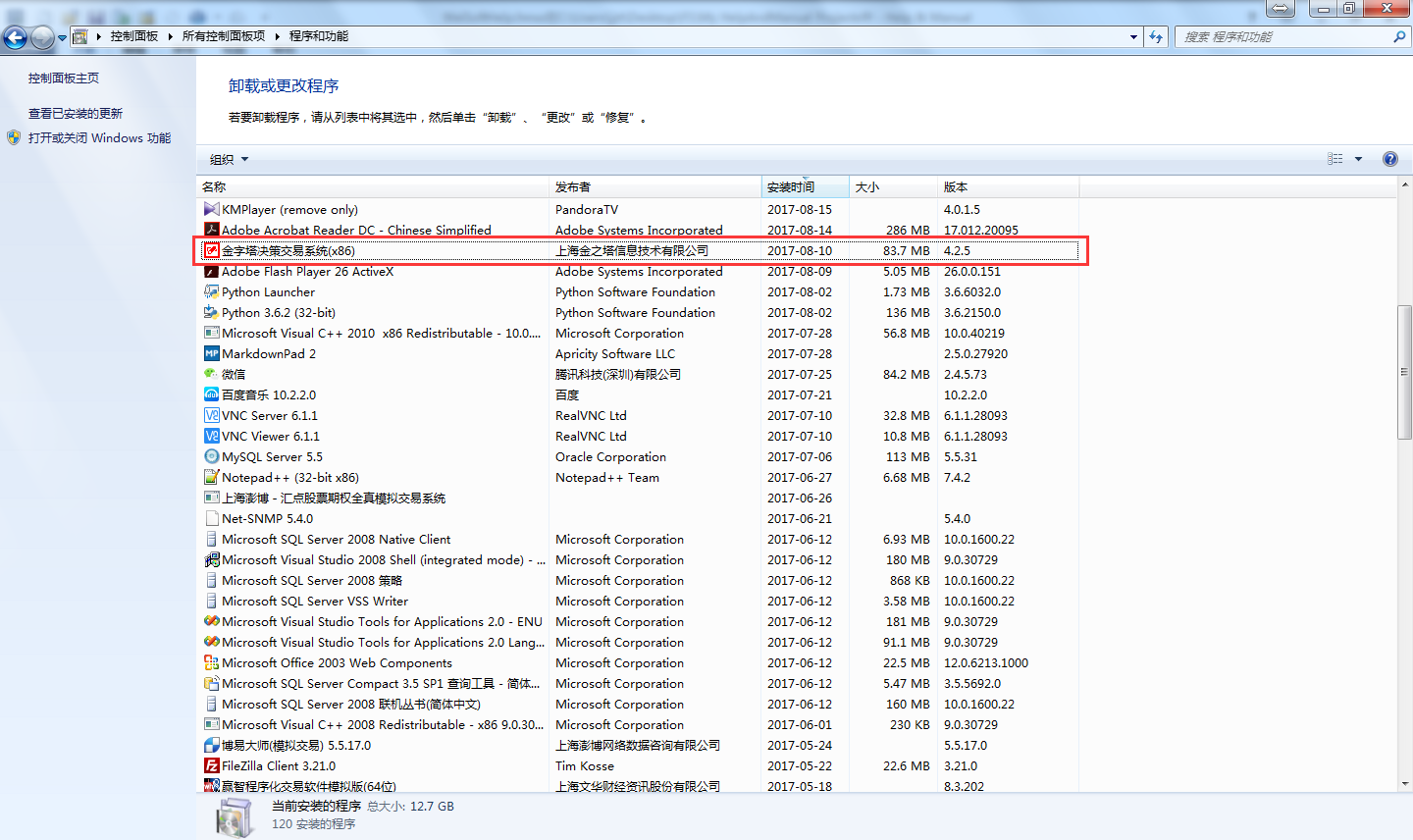Click the Python Launcher icon
This screenshot has width=1413, height=840.
pyautogui.click(x=211, y=291)
